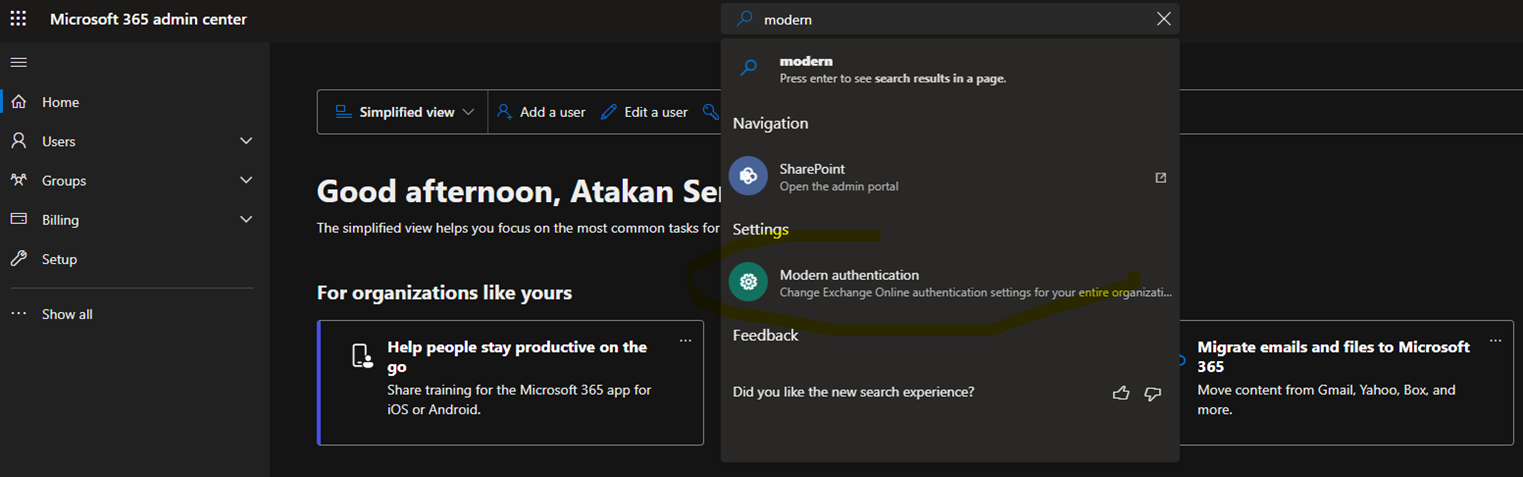This screenshot has width=1523, height=477.
Task: Go to Home in navigation
Action: click(135, 102)
